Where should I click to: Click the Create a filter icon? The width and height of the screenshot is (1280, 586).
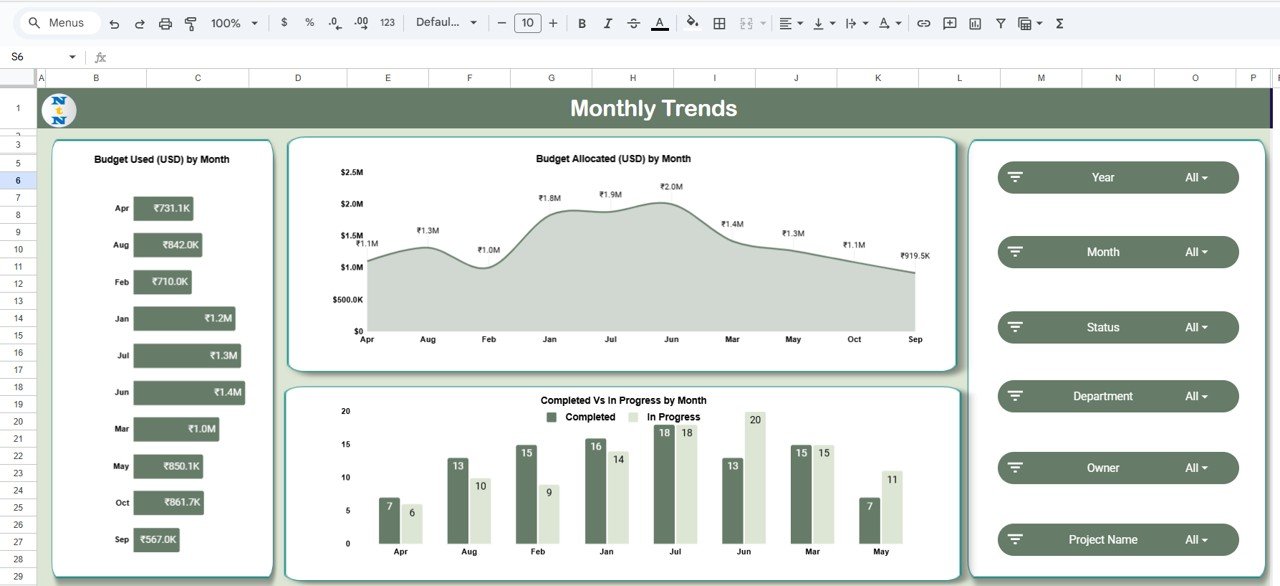coord(999,22)
